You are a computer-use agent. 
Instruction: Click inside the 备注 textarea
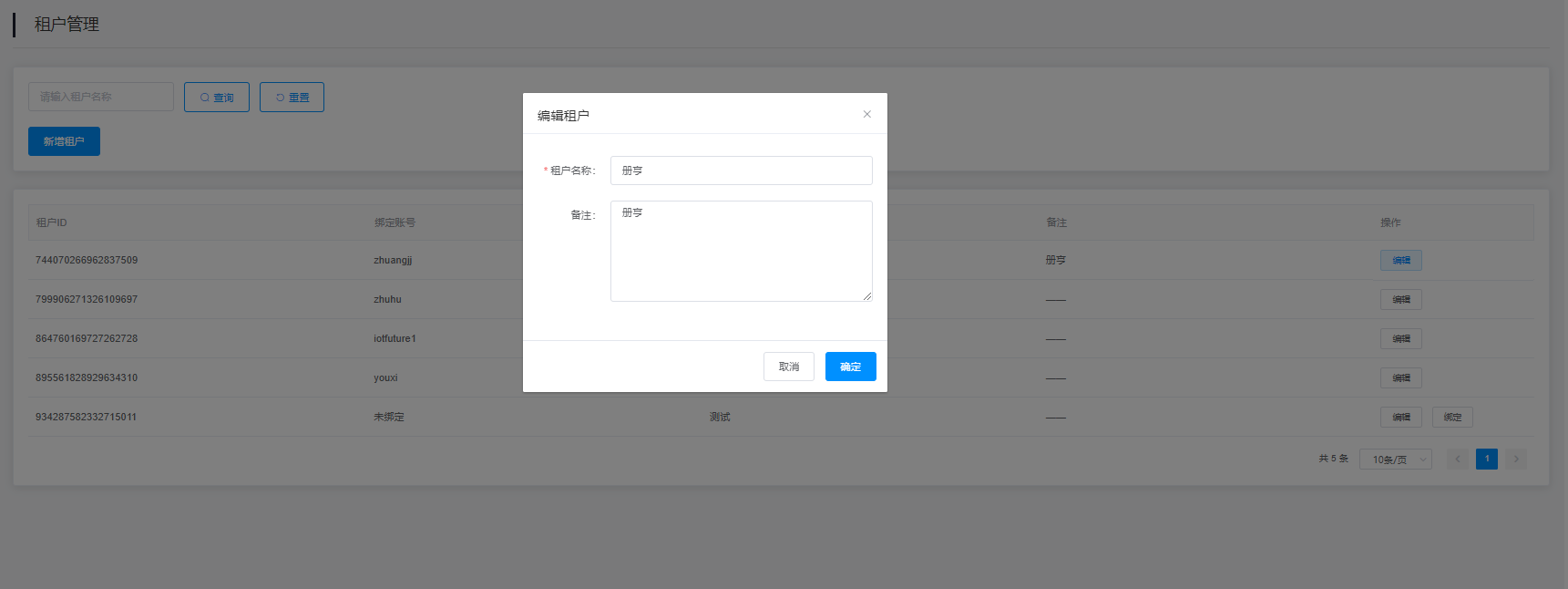pos(741,251)
